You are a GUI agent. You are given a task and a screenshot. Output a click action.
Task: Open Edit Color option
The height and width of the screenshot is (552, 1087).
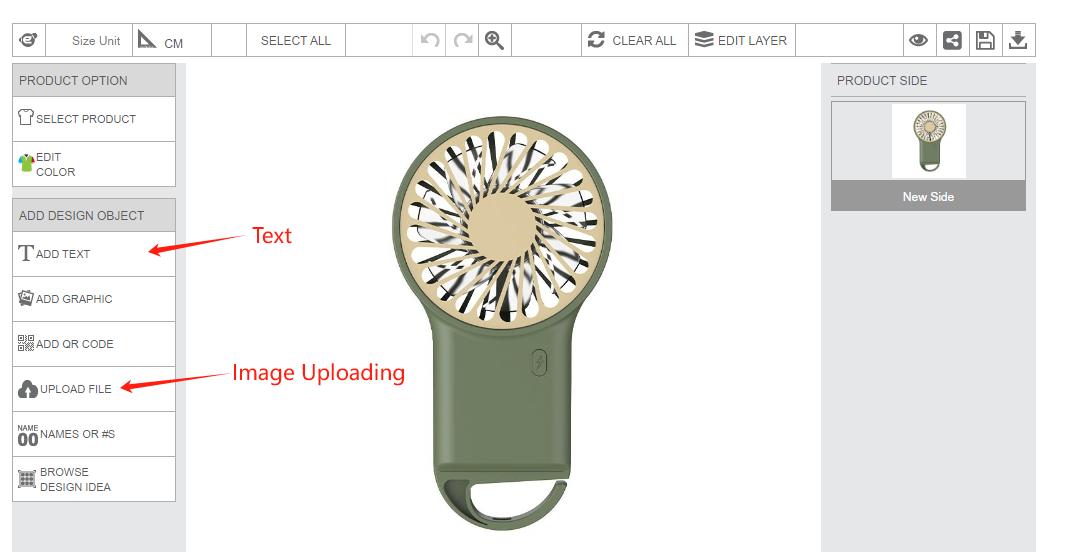pyautogui.click(x=94, y=164)
